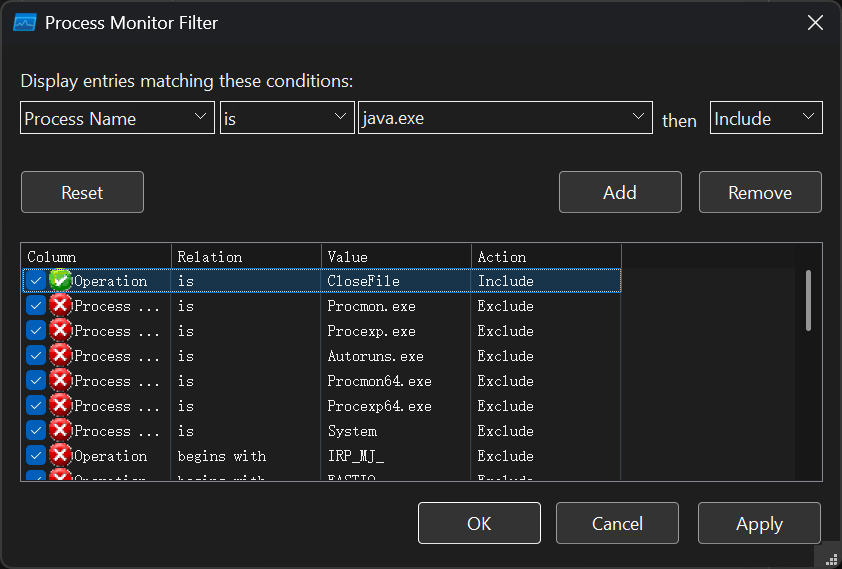Click the red exclude icon for Procexp64.exe

[x=60, y=406]
